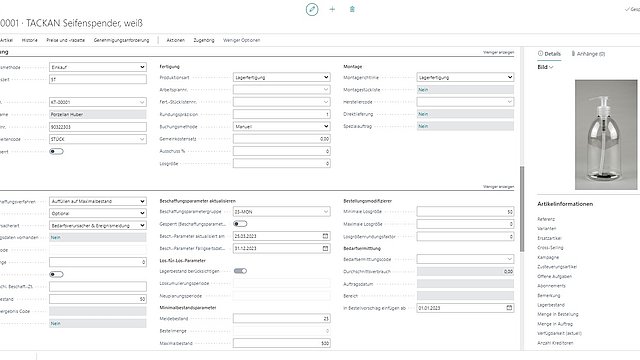The width and height of the screenshot is (640, 360).
Task: Expand the Bild dropdown chevron
Action: (551, 67)
